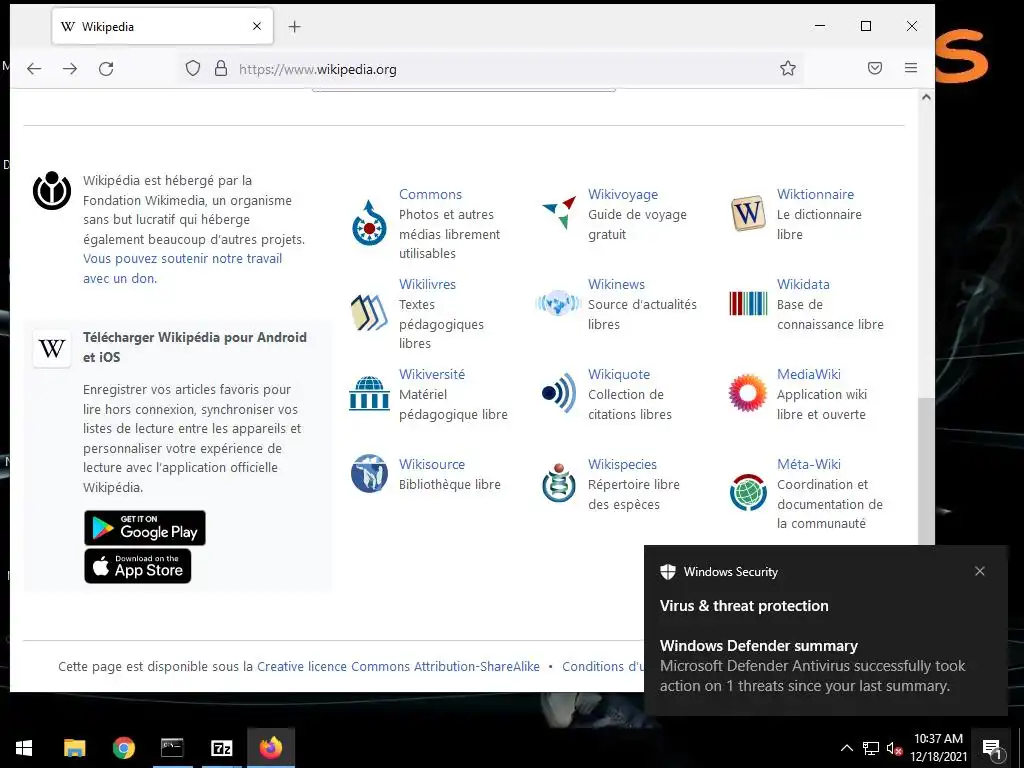Open the Wikiversité link
The image size is (1024, 768).
point(432,375)
